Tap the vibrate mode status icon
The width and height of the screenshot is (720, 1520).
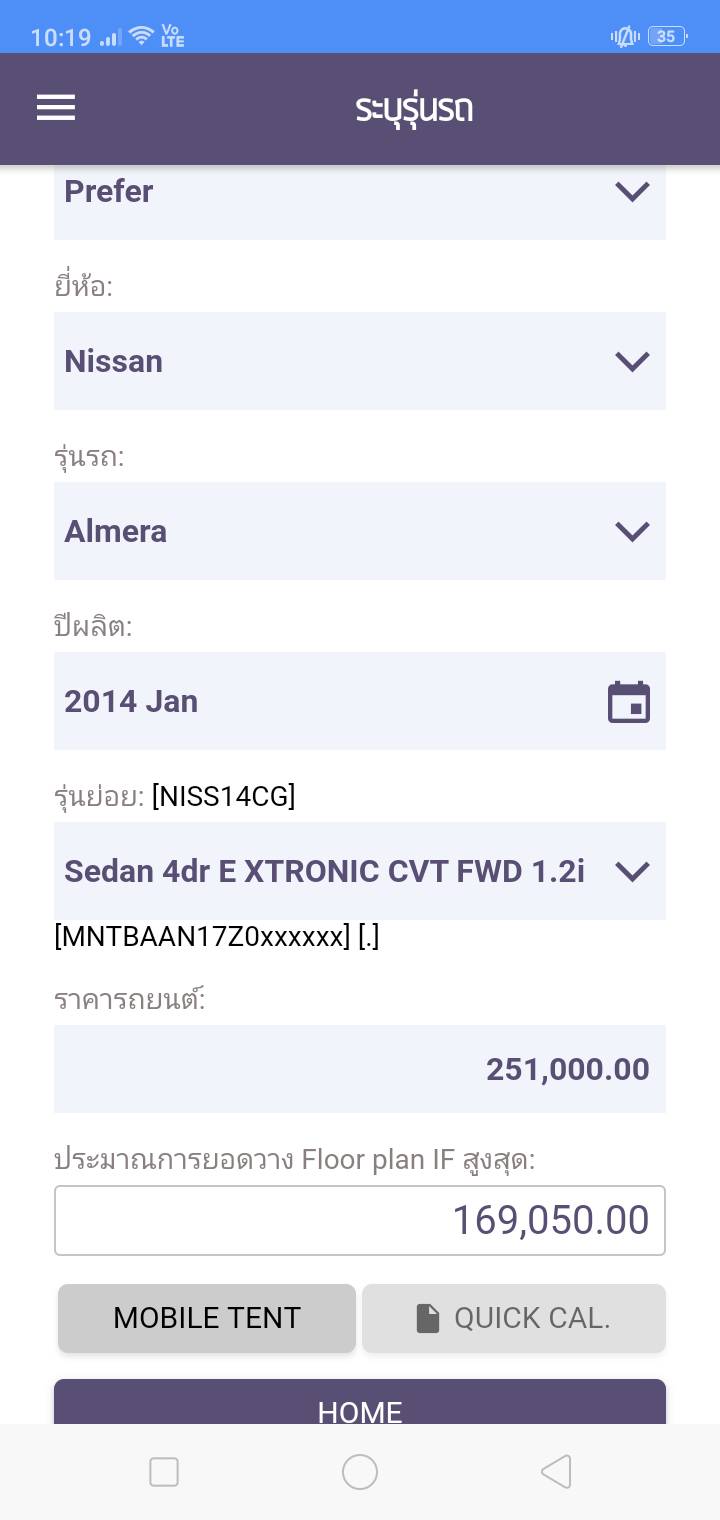[625, 37]
